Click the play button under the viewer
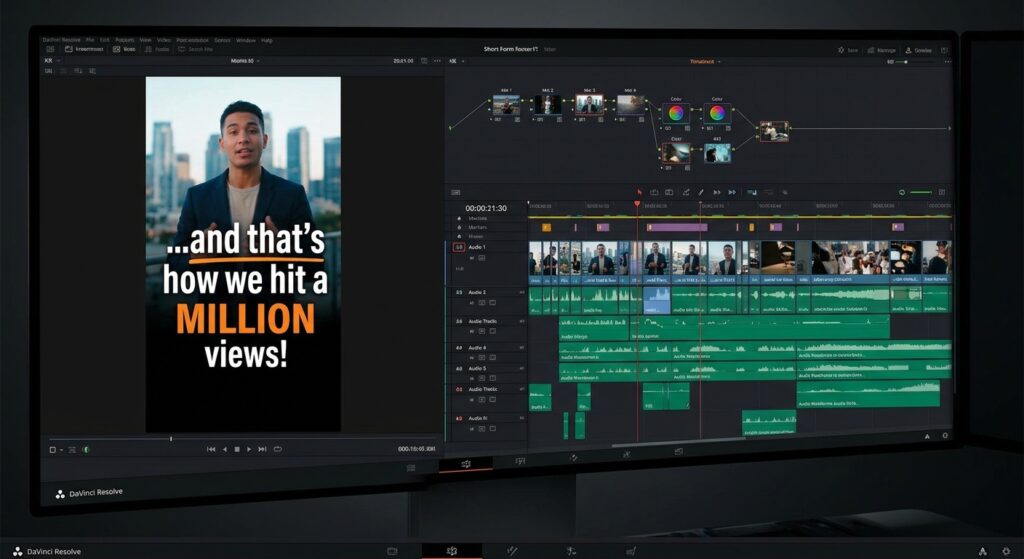1024x559 pixels. coord(249,449)
